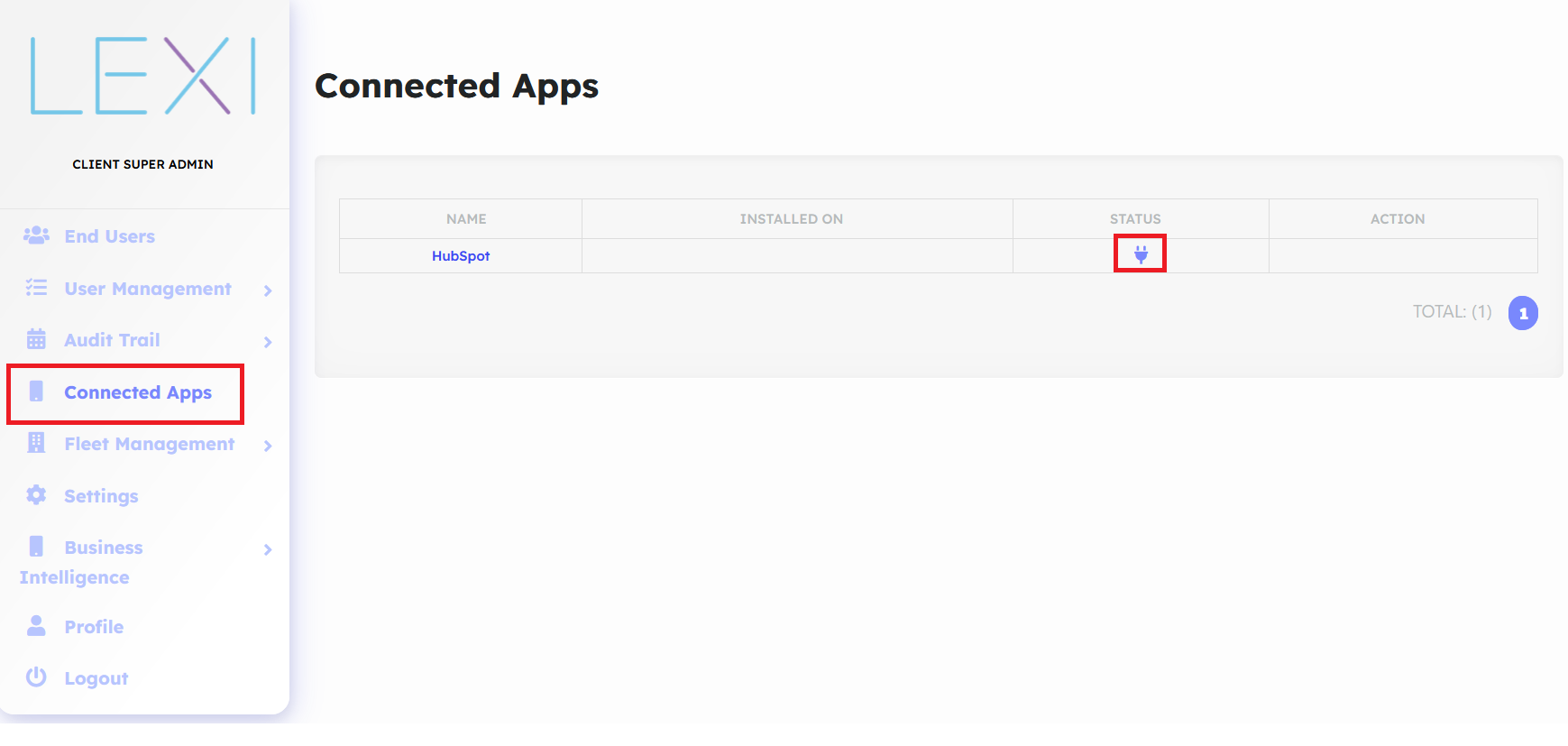Click the Profile person icon
Viewport: 1568px width, 746px height.
coord(36,626)
